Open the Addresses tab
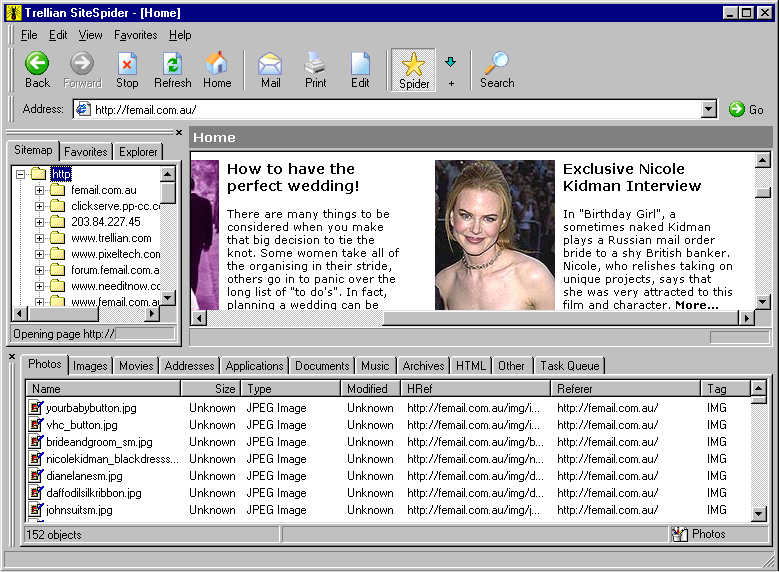This screenshot has width=779, height=572. click(x=189, y=366)
